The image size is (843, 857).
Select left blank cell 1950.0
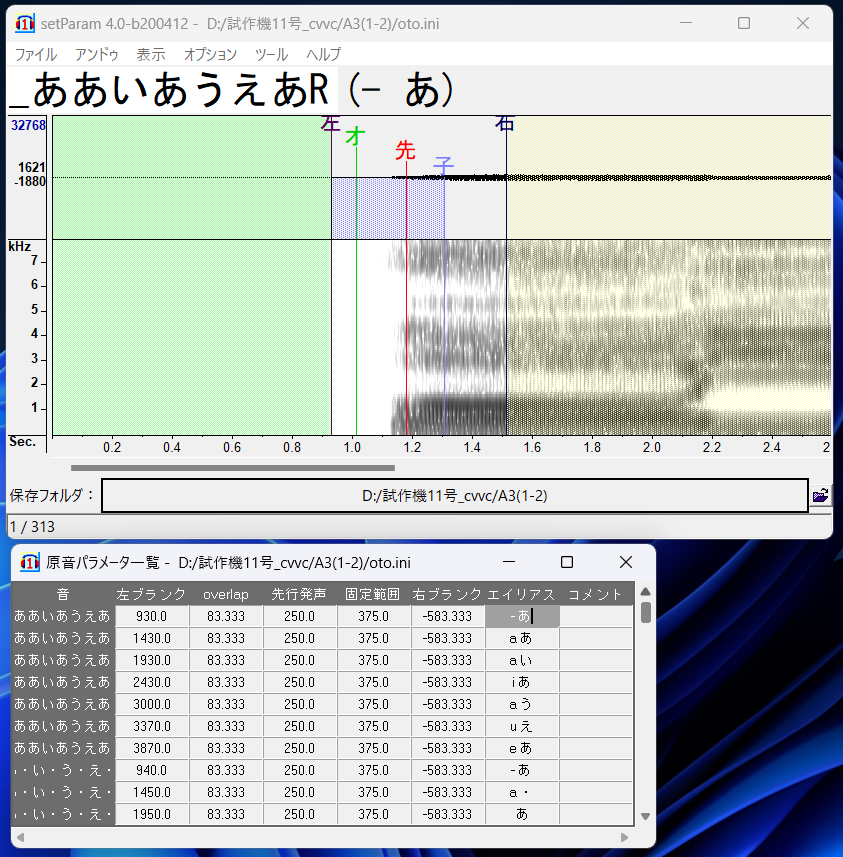pos(152,814)
